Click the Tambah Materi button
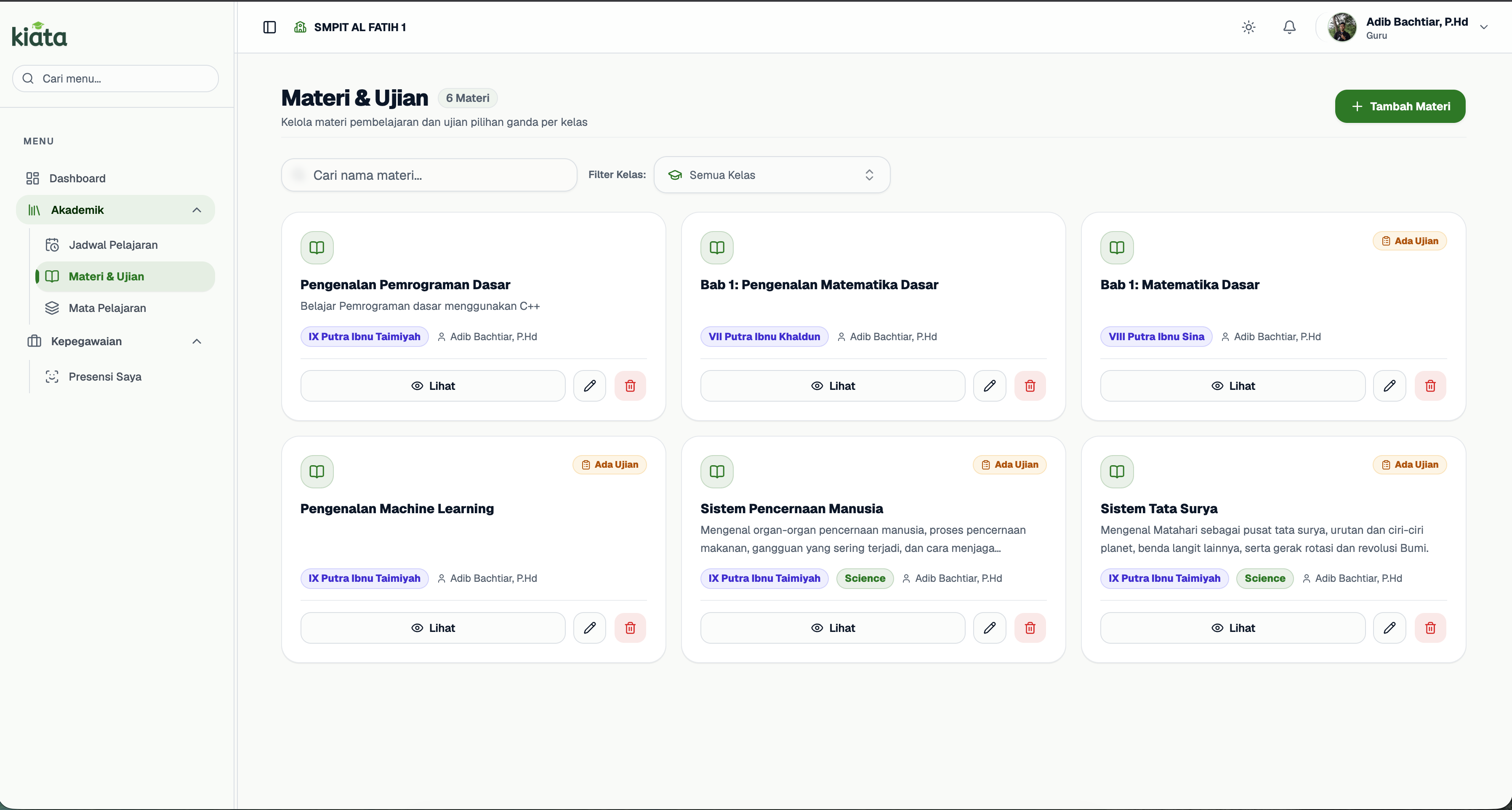The image size is (1512, 810). click(x=1400, y=106)
